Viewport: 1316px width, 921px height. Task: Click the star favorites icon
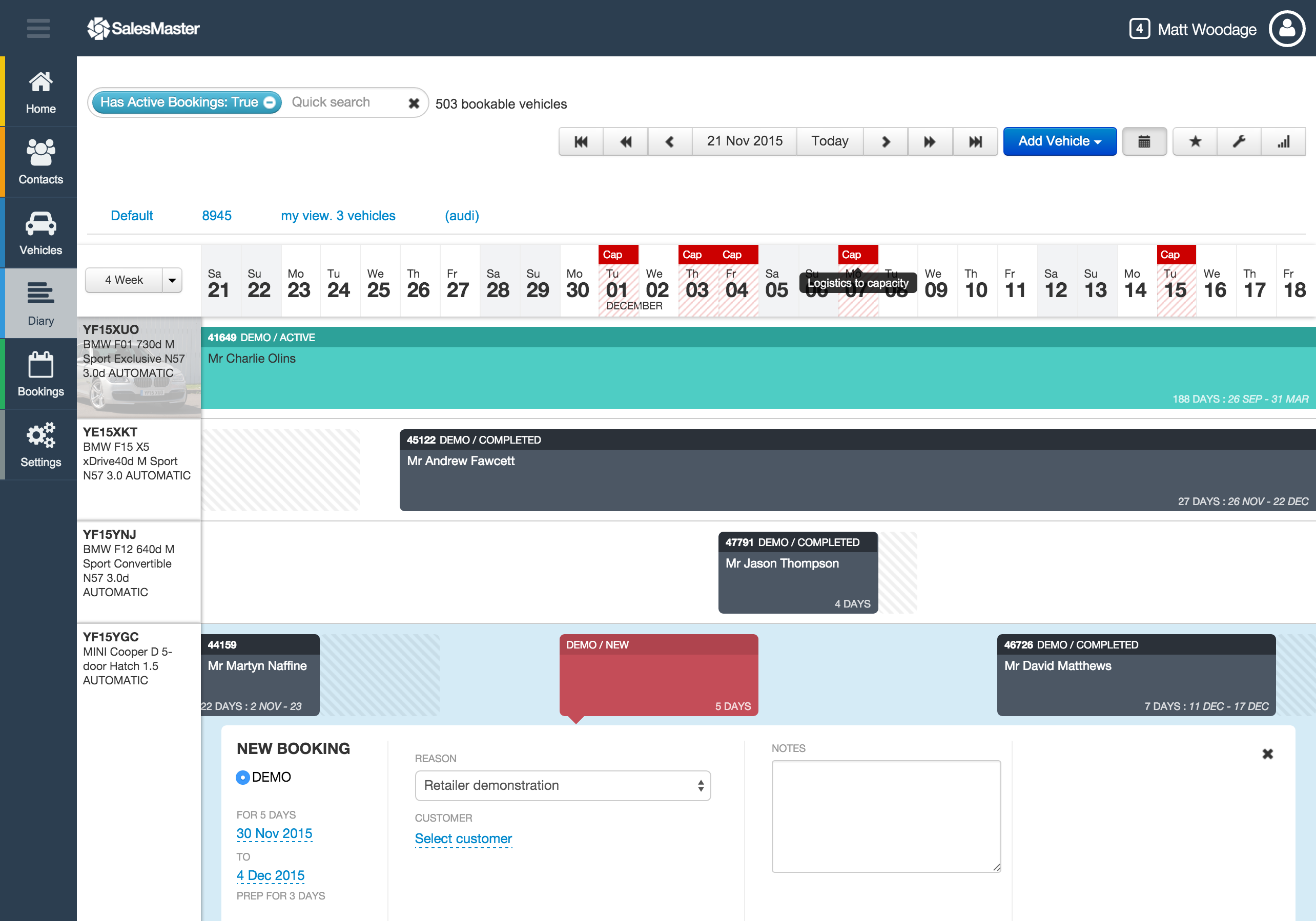pyautogui.click(x=1195, y=141)
